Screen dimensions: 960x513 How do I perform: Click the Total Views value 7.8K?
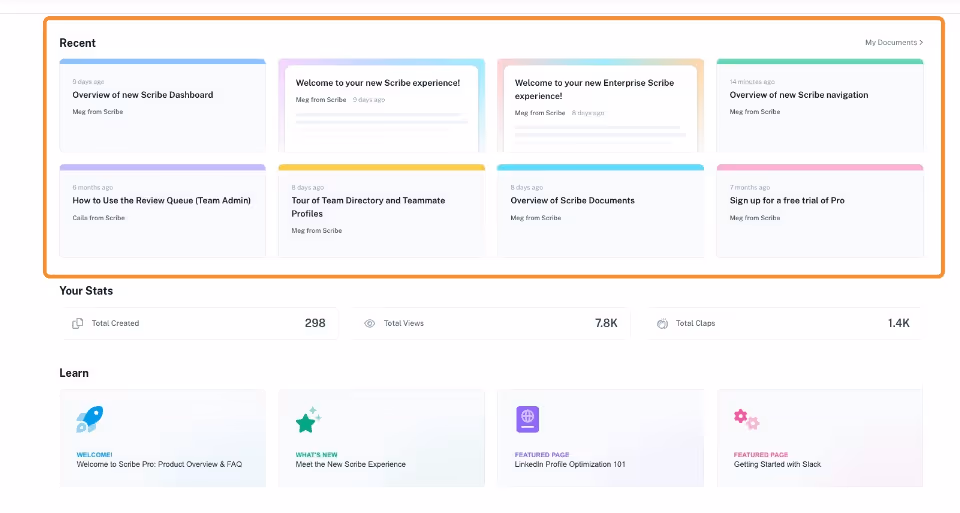[x=606, y=323]
